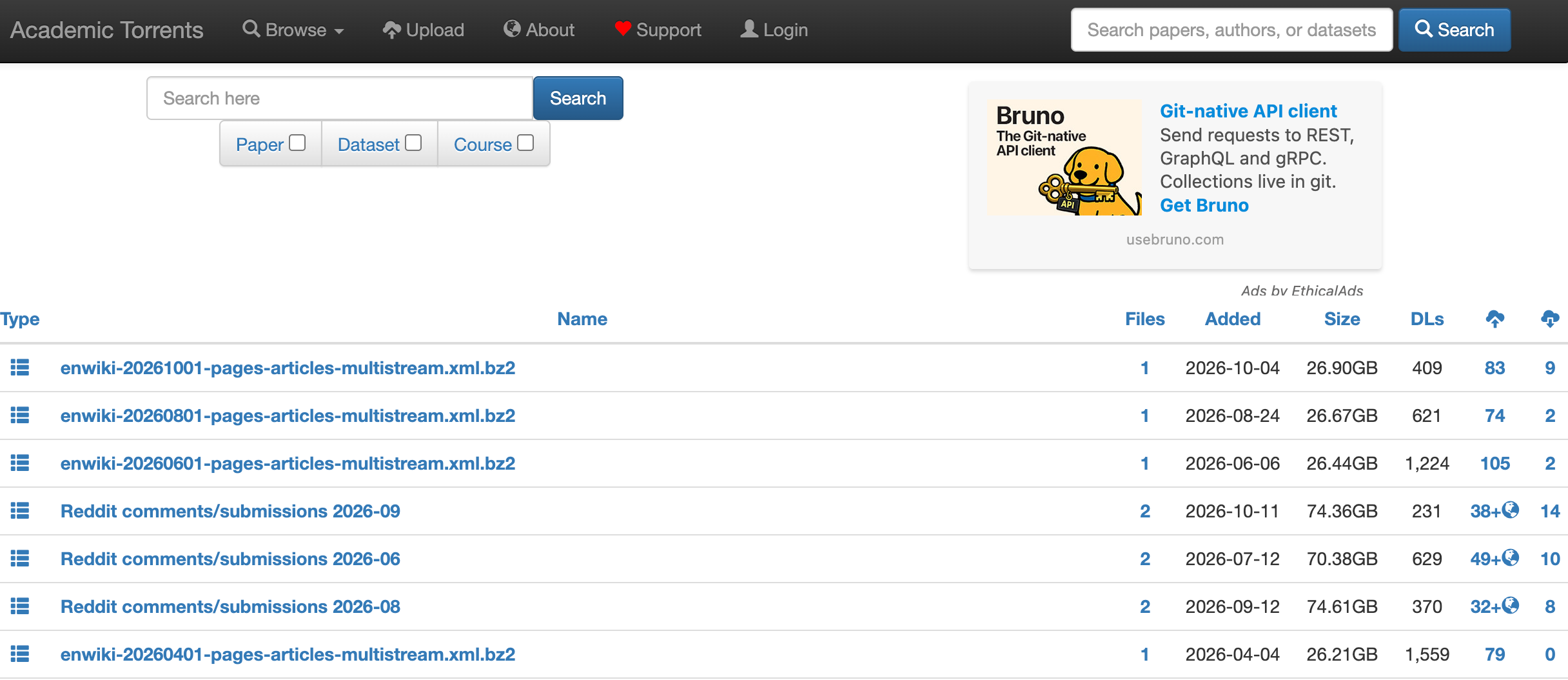Sort the table by Files column

coord(1145,319)
